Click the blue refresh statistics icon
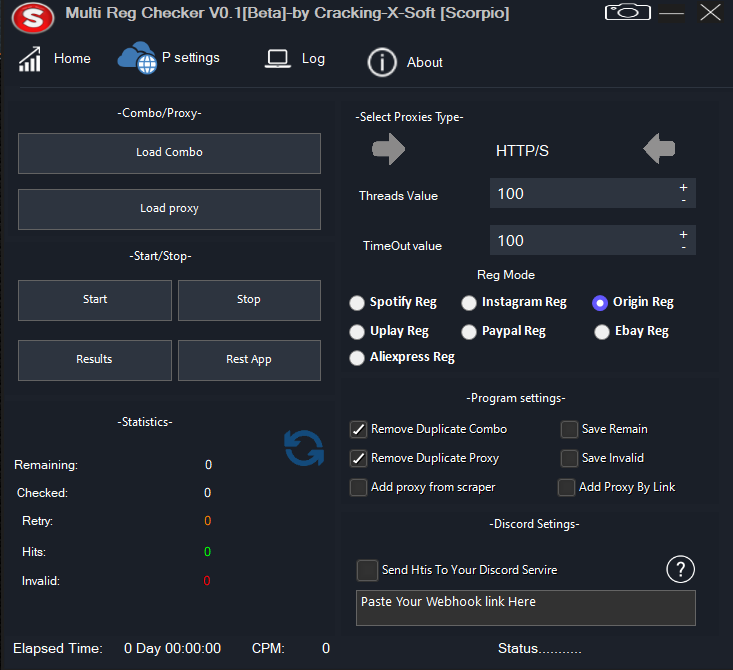The image size is (733, 670). pos(304,448)
